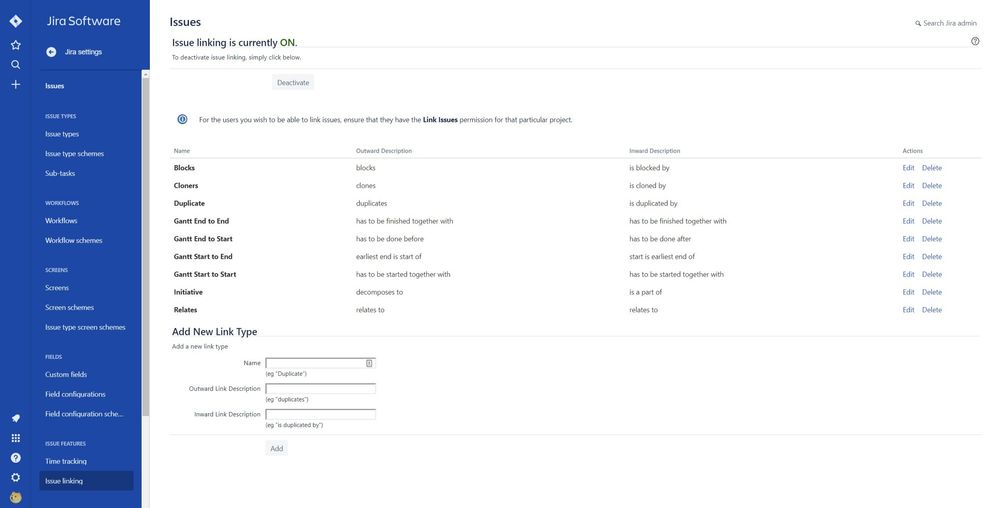
Task: Click 'is blocked by' inward description
Action: coord(649,168)
